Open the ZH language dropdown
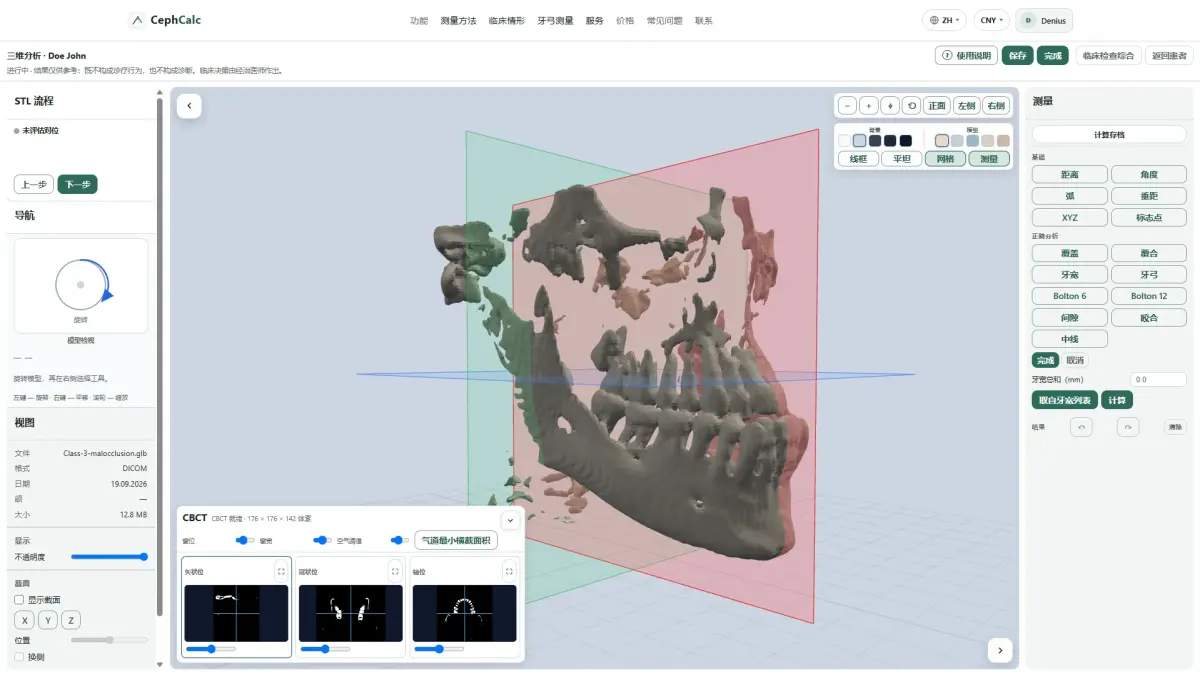1200x675 pixels. 944,20
